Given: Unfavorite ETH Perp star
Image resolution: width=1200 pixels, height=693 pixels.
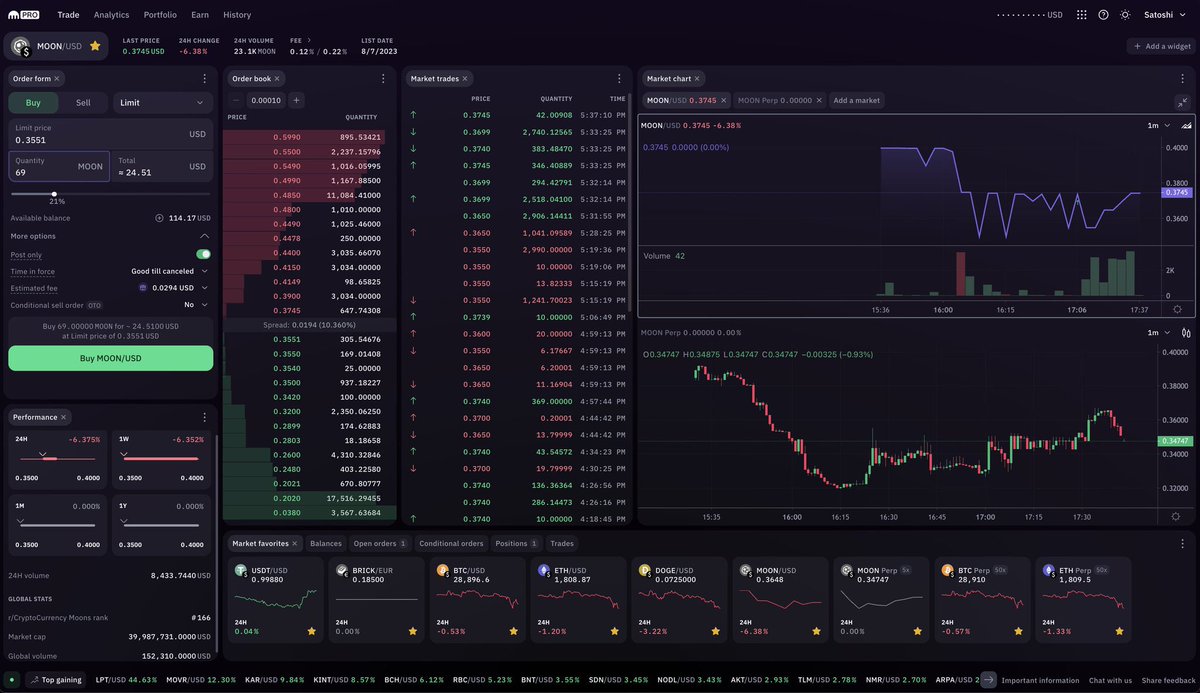Looking at the screenshot, I should pyautogui.click(x=1119, y=632).
